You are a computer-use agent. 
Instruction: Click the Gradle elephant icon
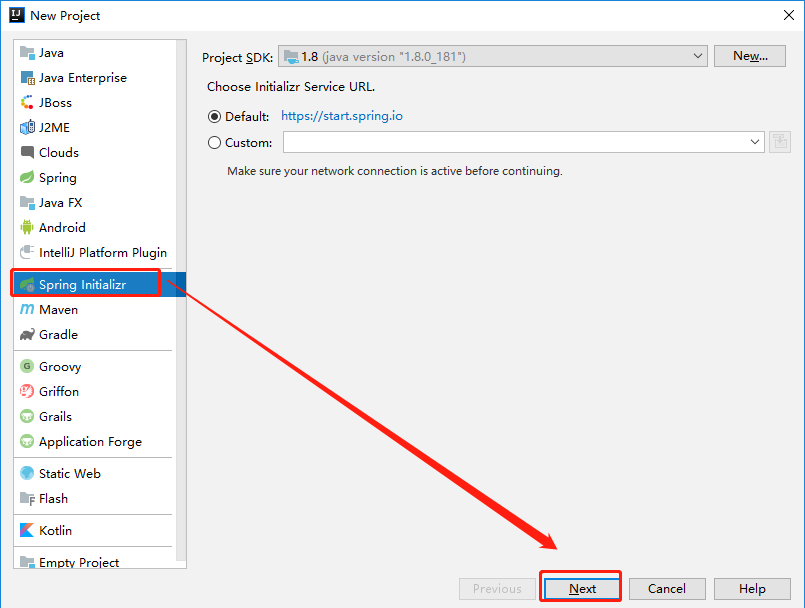pos(27,334)
